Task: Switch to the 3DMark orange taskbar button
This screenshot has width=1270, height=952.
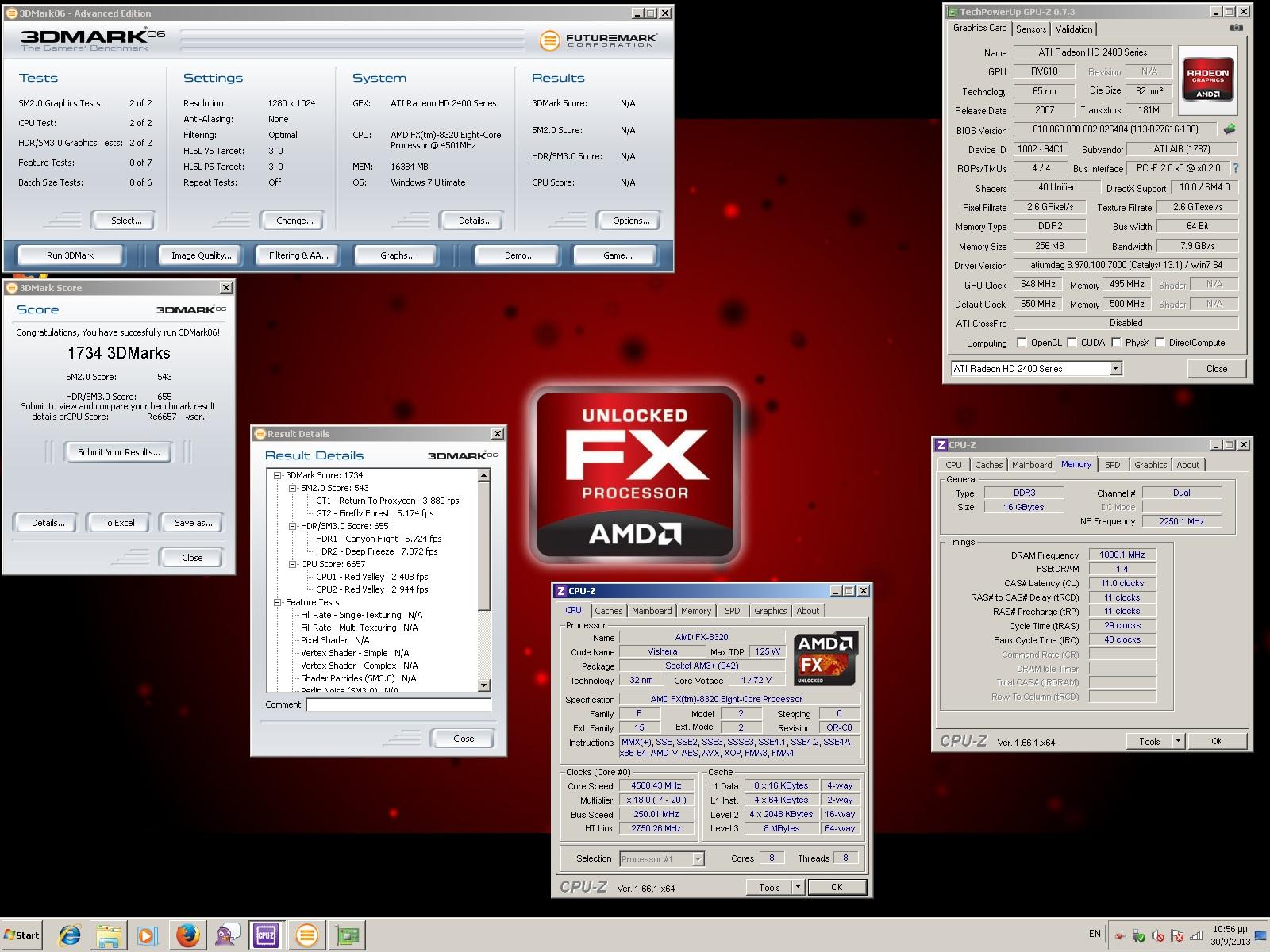Action: click(x=306, y=935)
